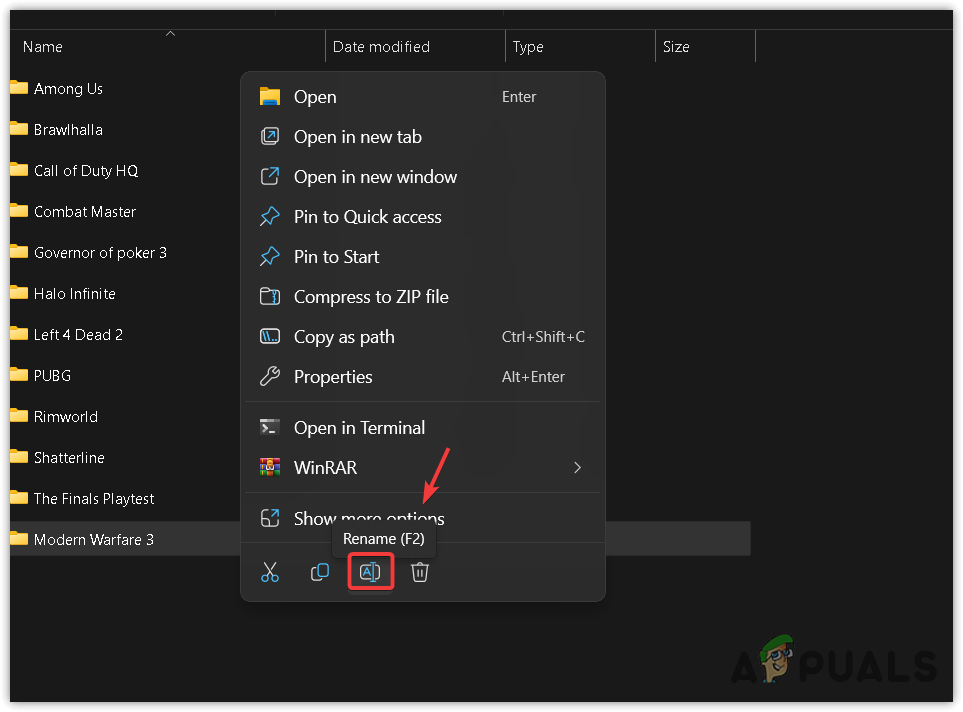
Task: Select the Call of Duty HQ folder
Action: pos(85,171)
